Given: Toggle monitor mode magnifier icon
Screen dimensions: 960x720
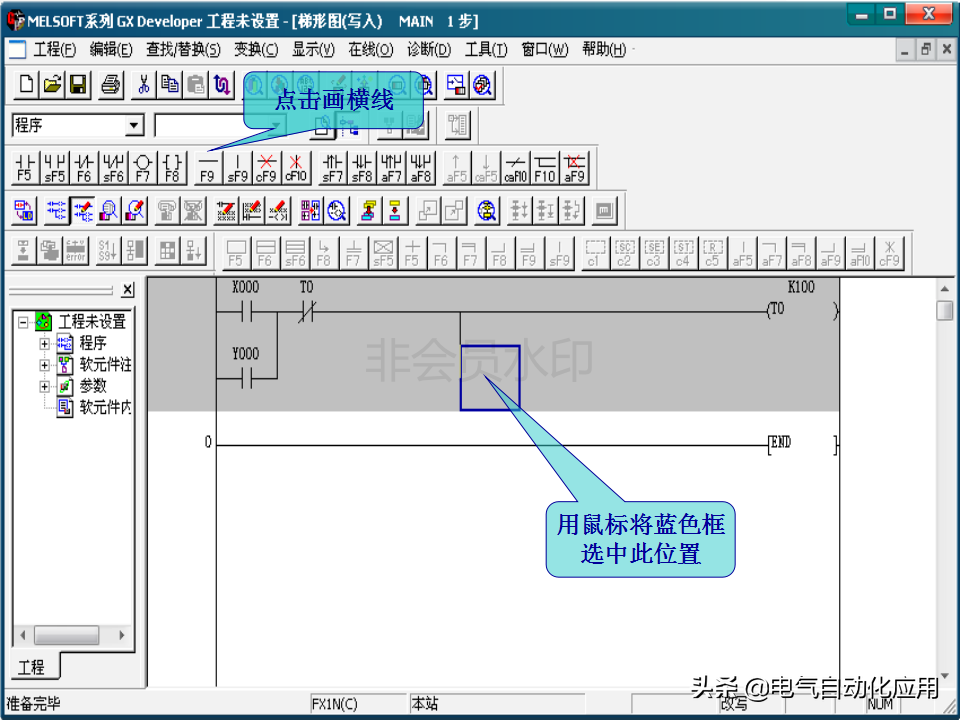Looking at the screenshot, I should coord(108,211).
